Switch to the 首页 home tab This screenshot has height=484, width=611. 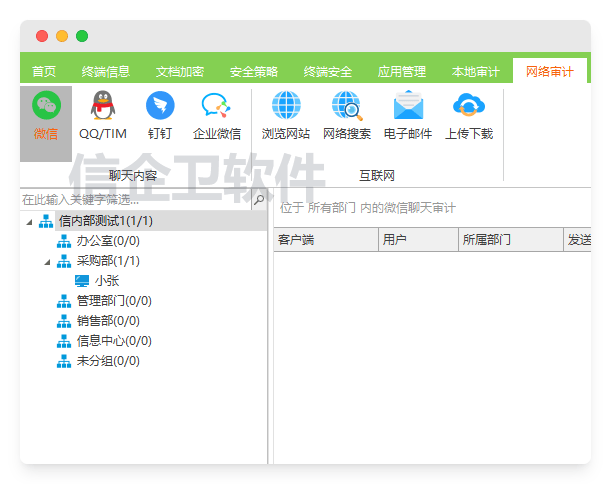44,72
